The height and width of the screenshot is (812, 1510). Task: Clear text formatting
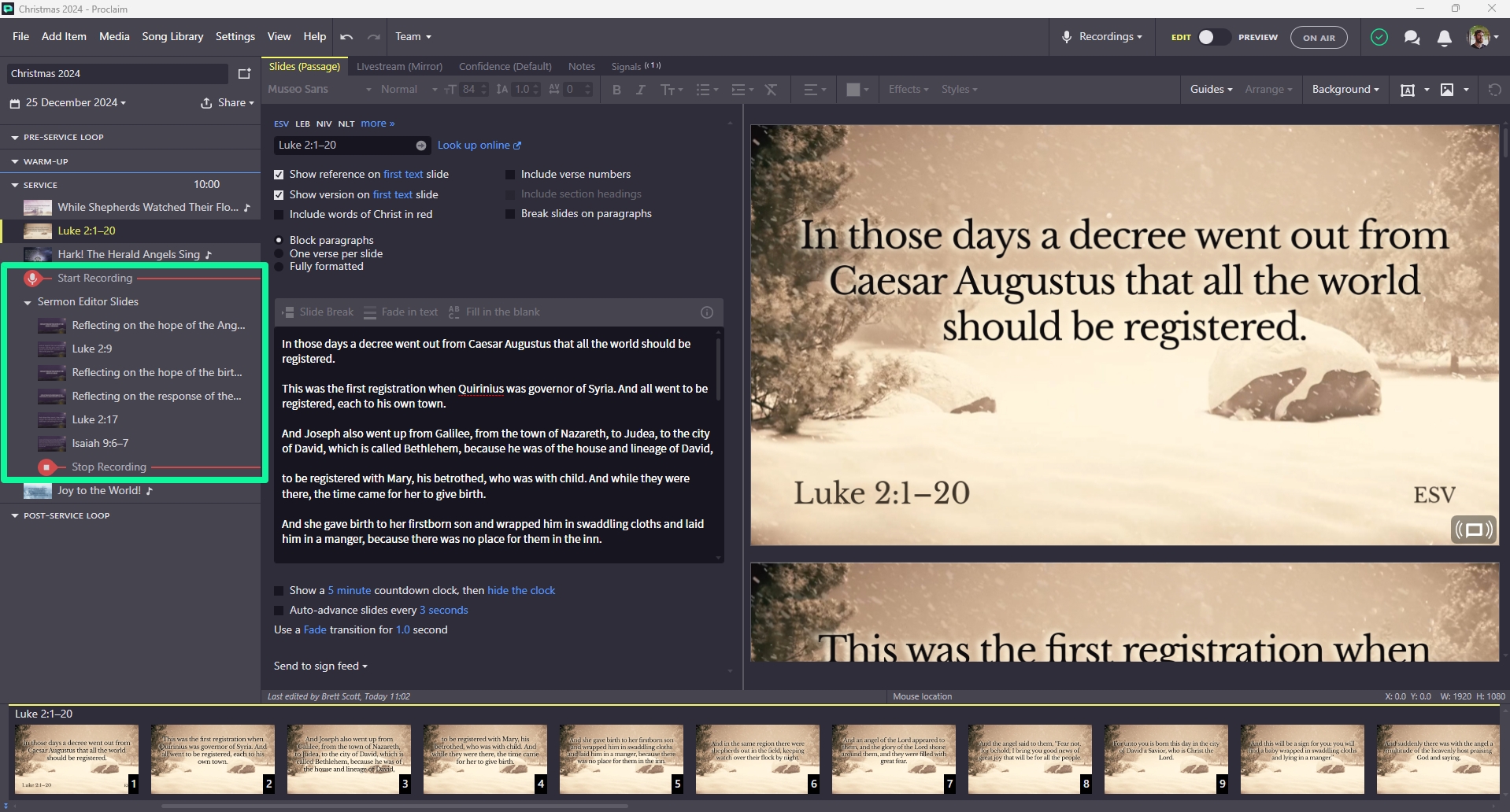(x=772, y=90)
